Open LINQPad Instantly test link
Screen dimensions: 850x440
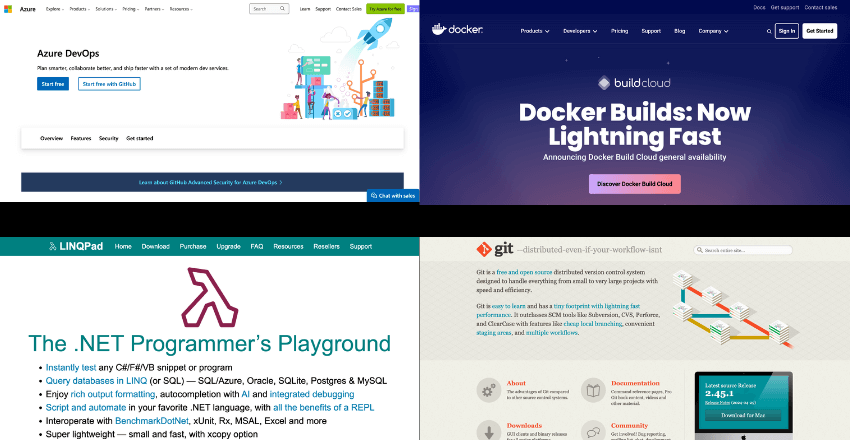(x=71, y=367)
